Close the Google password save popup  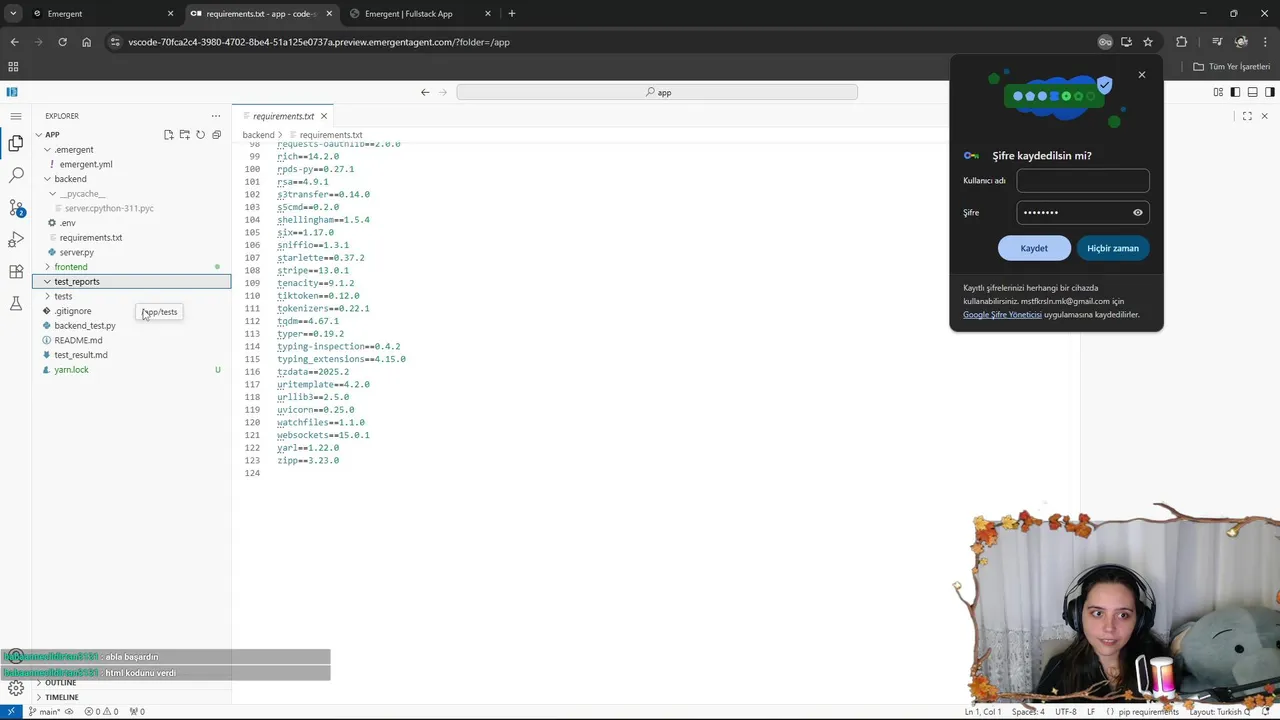point(1142,75)
